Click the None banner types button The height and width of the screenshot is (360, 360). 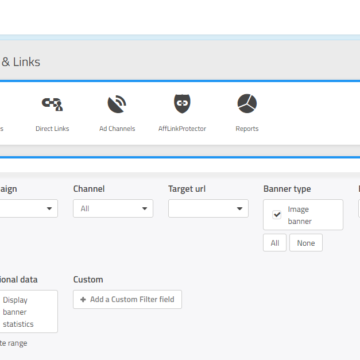pyautogui.click(x=306, y=243)
